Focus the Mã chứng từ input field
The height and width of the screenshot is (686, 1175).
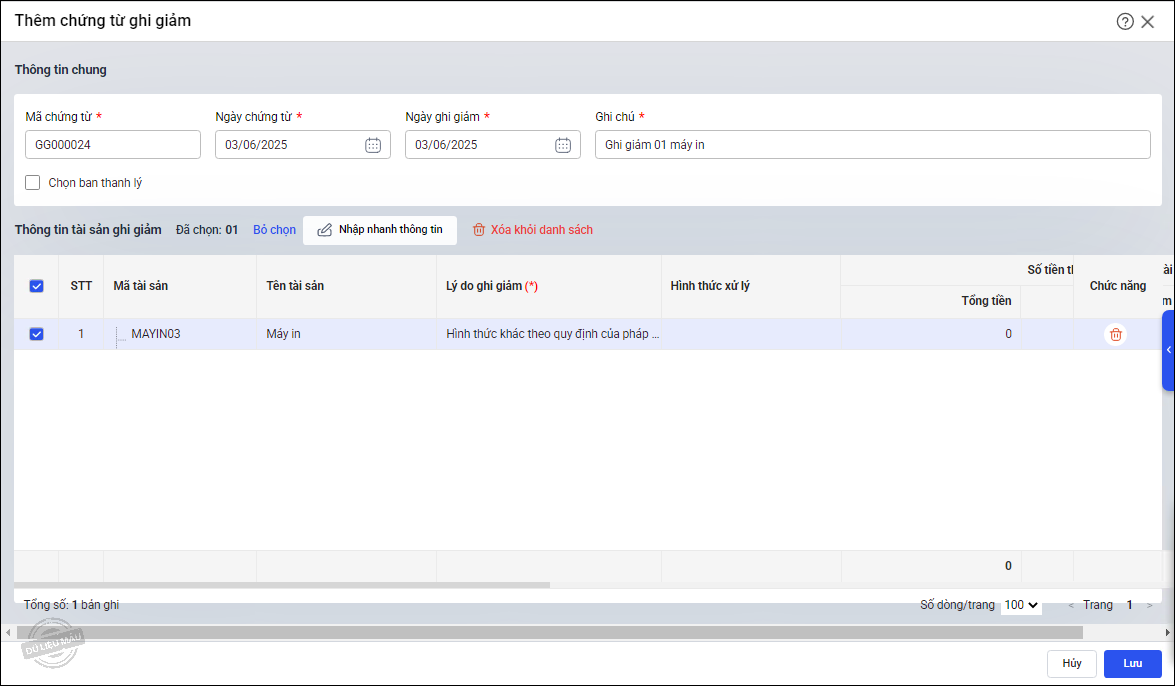click(x=113, y=145)
